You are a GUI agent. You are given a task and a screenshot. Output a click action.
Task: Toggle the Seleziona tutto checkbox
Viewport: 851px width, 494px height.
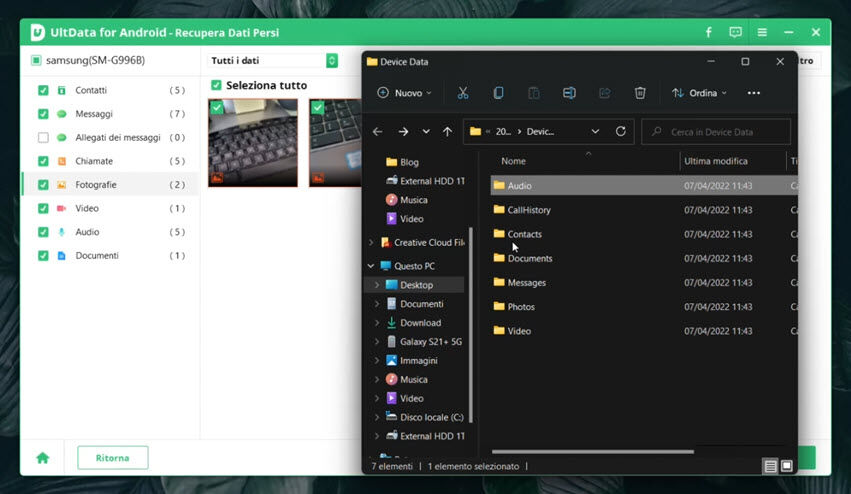pos(216,85)
